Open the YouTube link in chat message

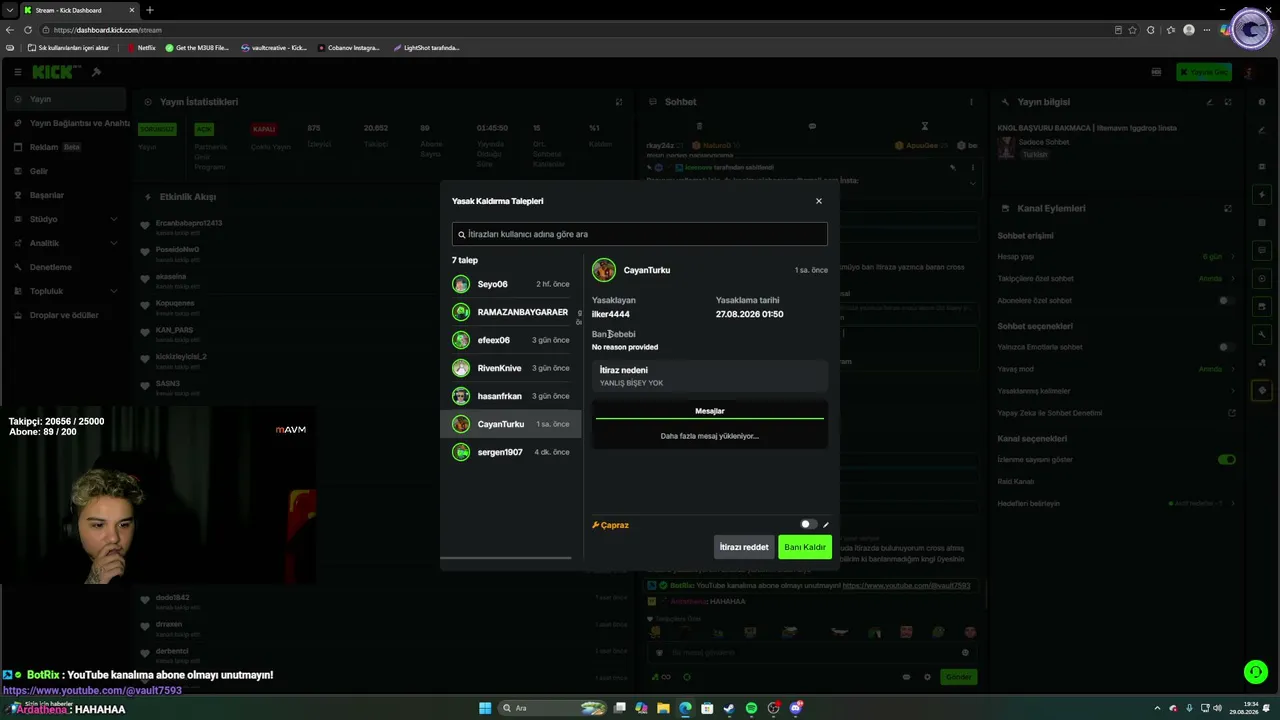[906, 586]
